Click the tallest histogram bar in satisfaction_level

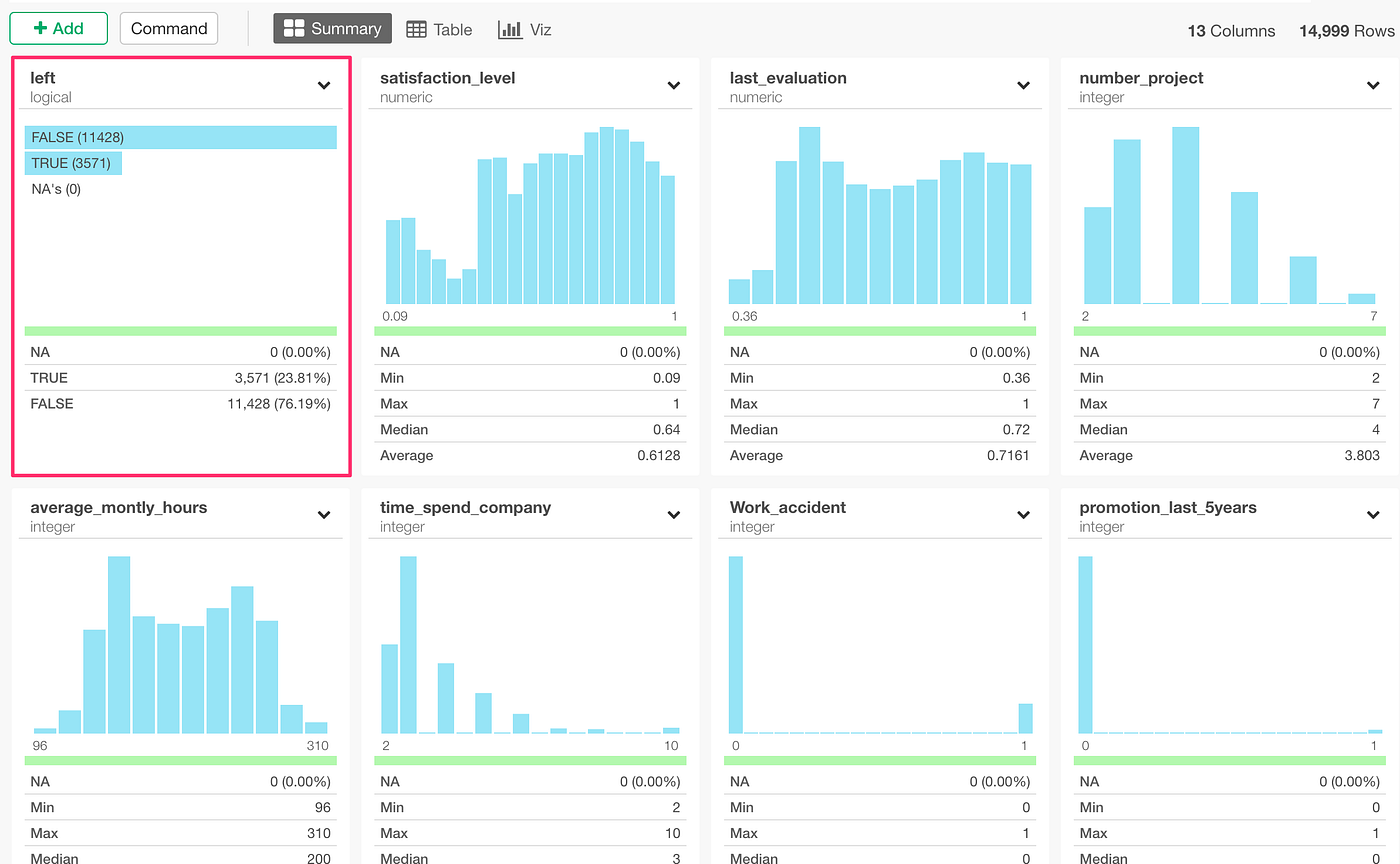605,200
